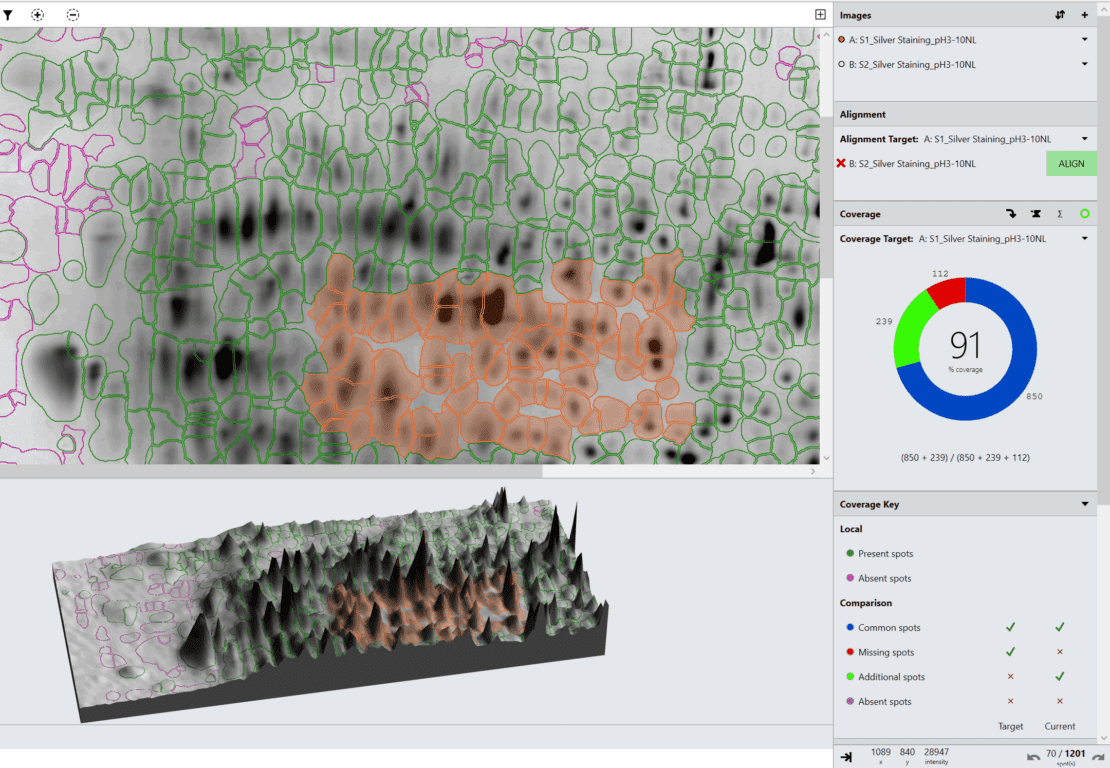Viewport: 1110px width, 768px height.
Task: Open the Alignment Target dropdown
Action: tap(1085, 138)
